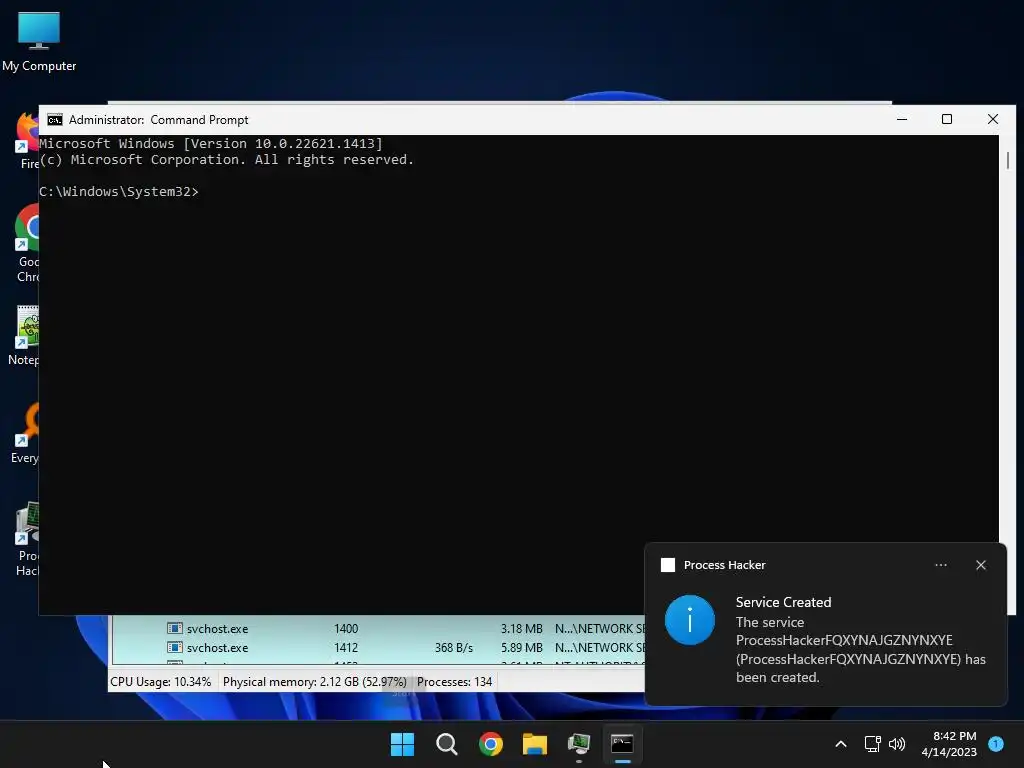Viewport: 1024px width, 768px height.
Task: Open the Windows Start menu
Action: click(x=402, y=744)
